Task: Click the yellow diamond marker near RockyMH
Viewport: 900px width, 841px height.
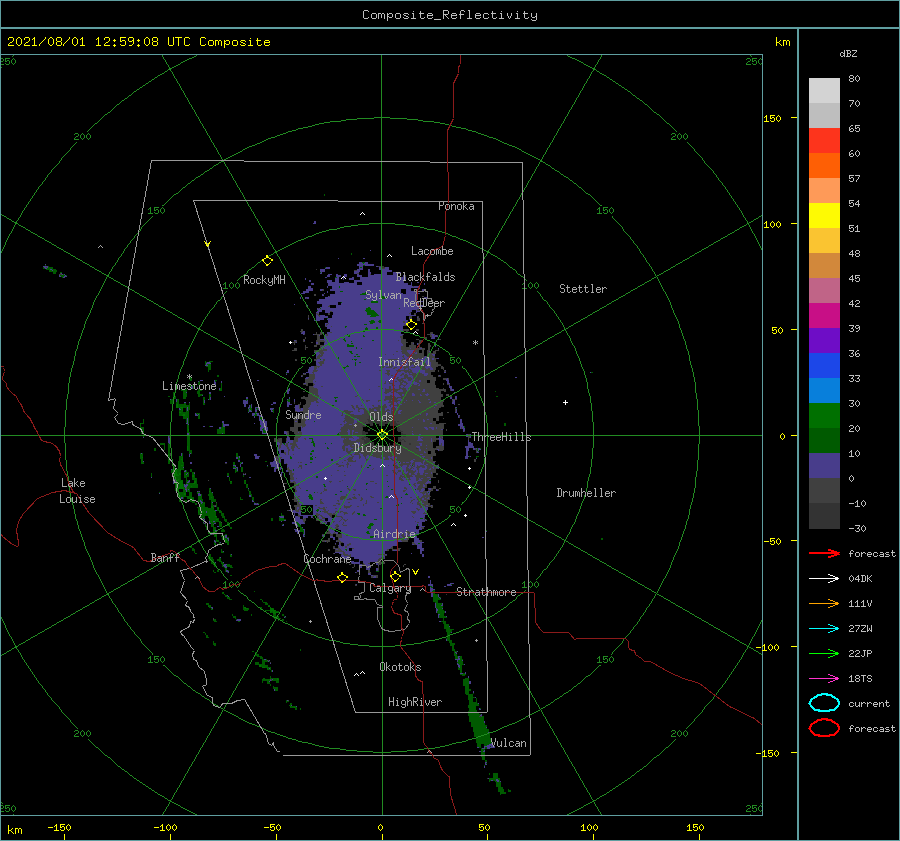Action: tap(267, 261)
